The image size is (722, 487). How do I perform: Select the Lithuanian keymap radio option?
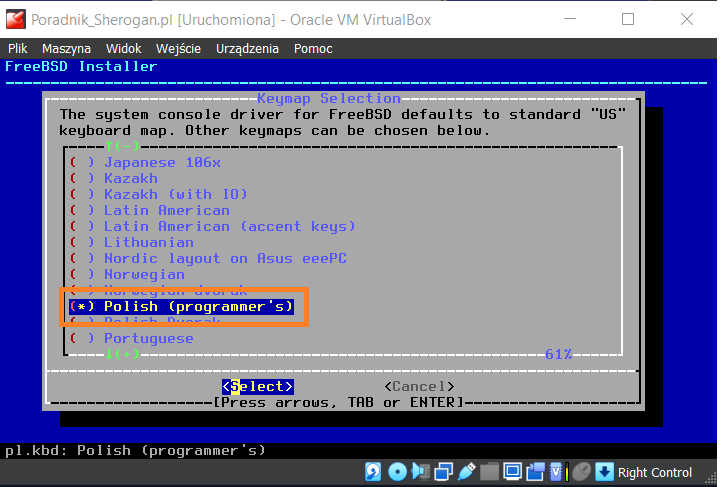148,242
